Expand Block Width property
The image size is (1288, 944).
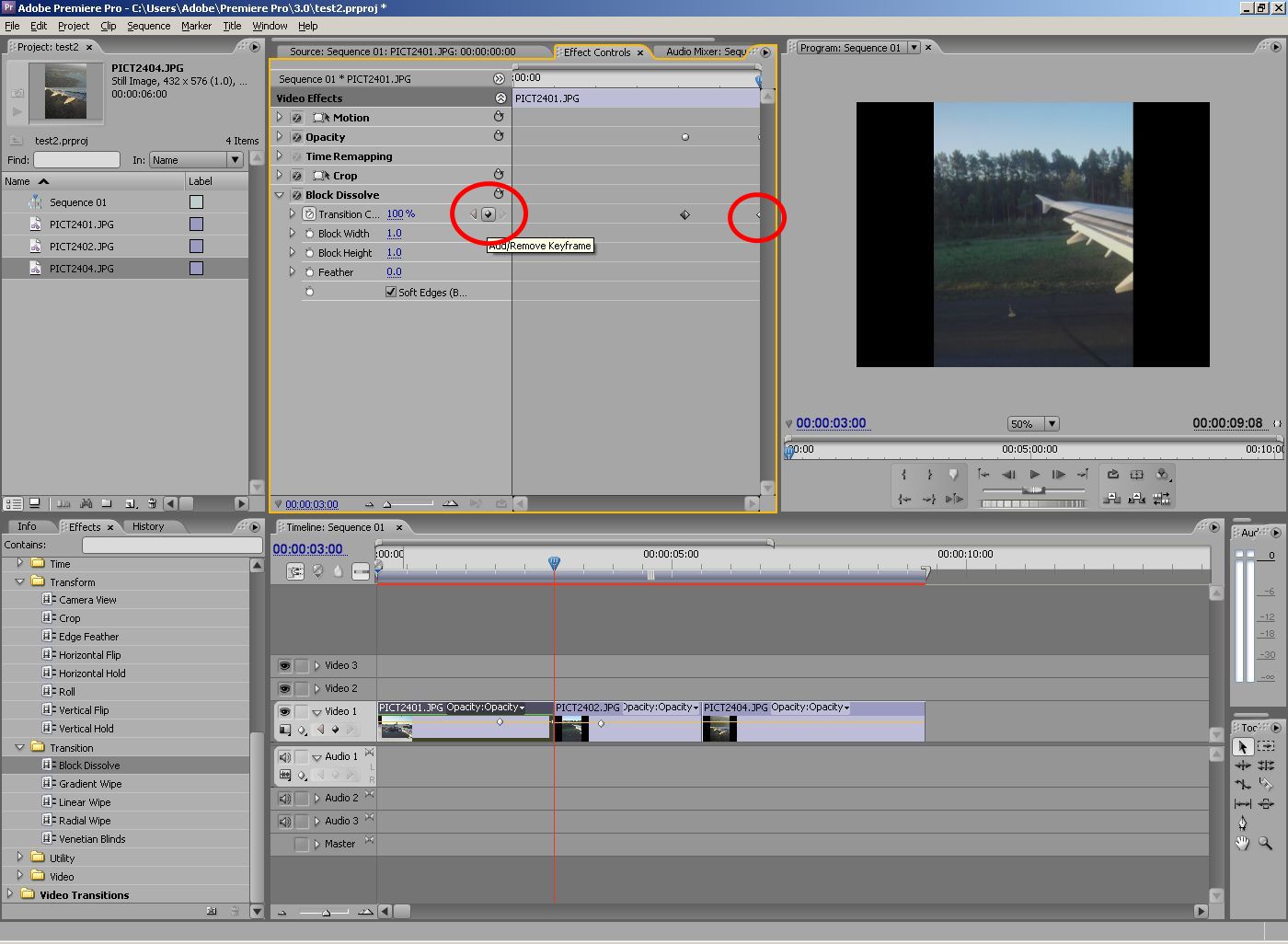coord(293,234)
